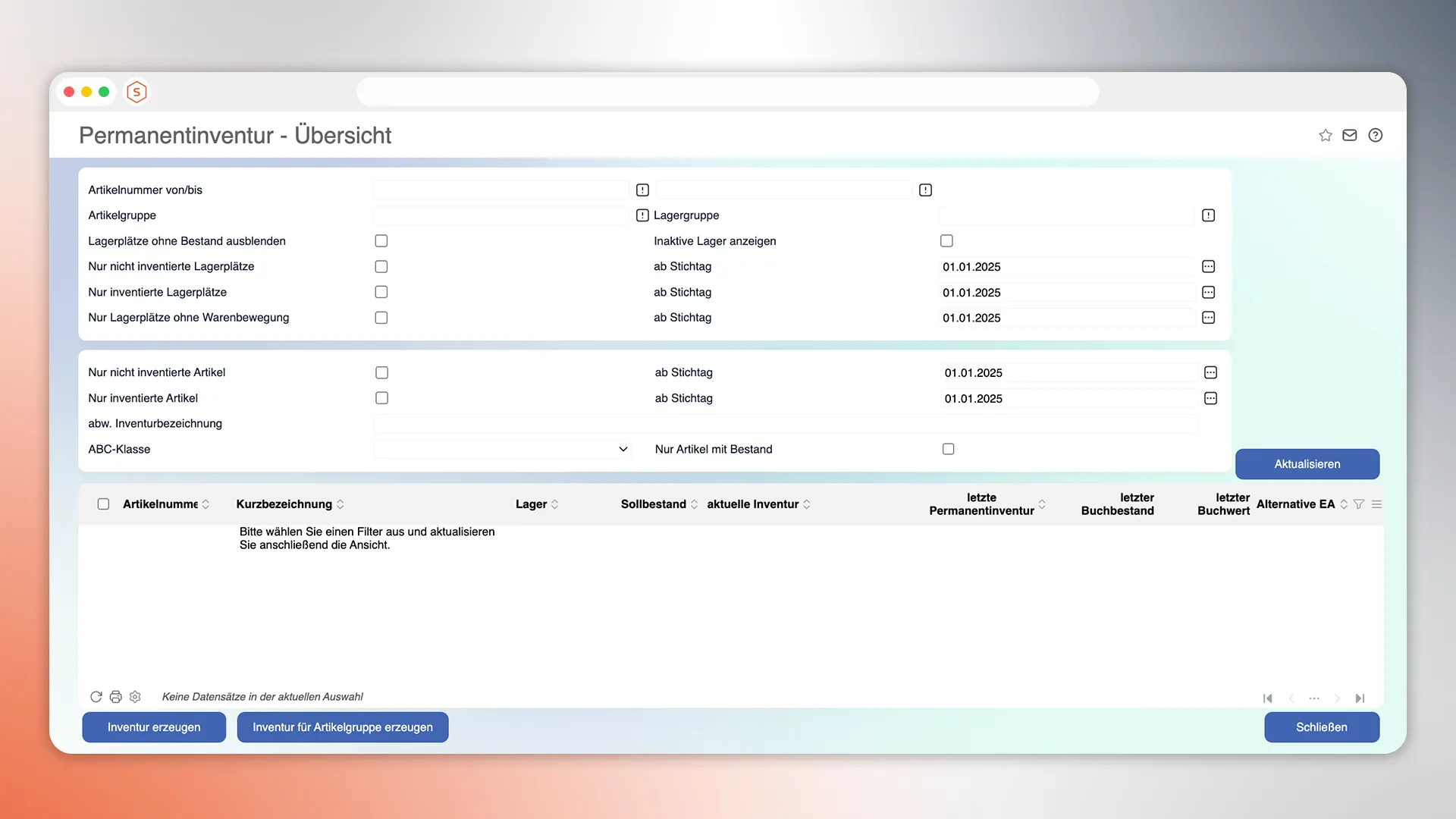Click the favorite star icon

coord(1325,135)
